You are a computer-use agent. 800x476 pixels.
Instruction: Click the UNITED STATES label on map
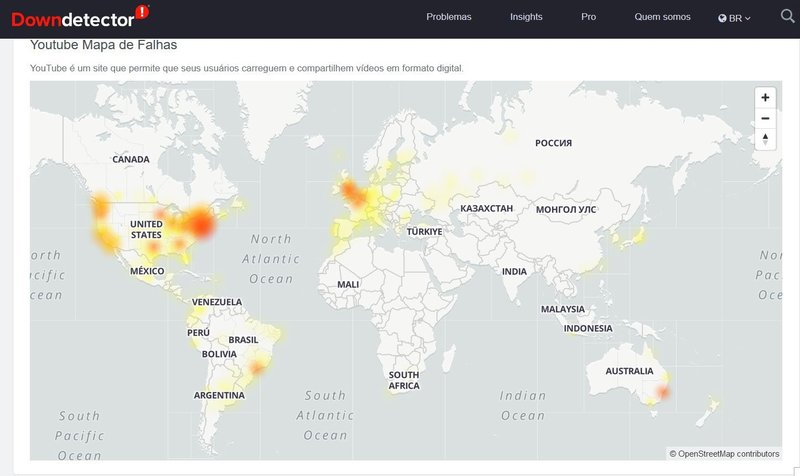(x=146, y=230)
